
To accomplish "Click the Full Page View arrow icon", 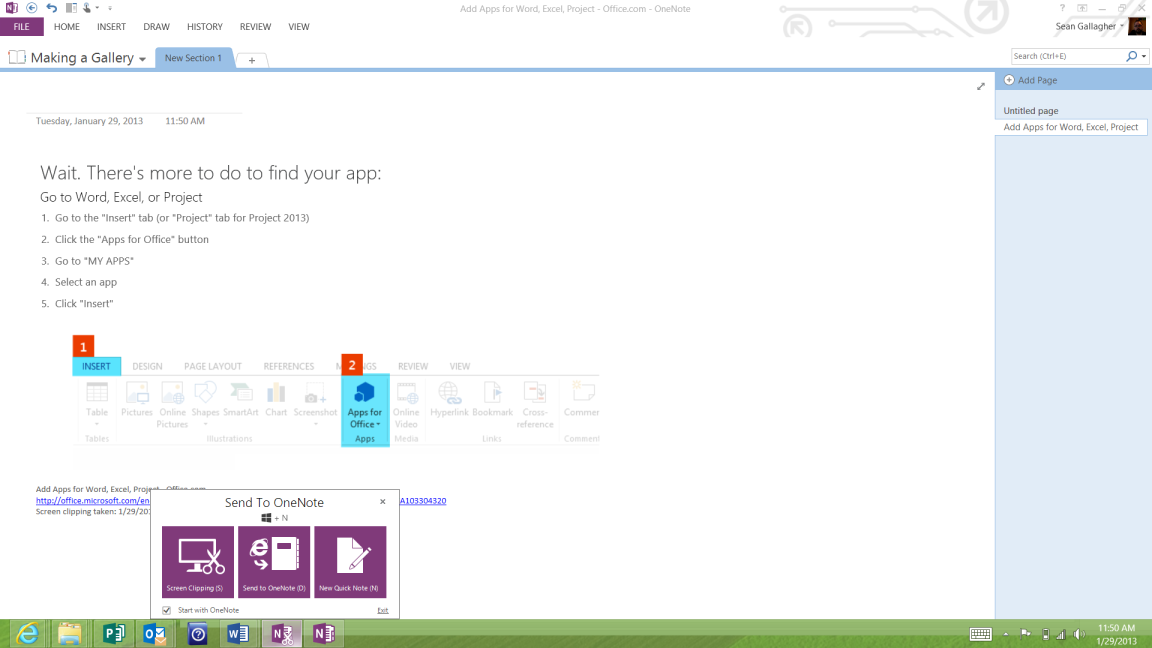I will tap(981, 87).
